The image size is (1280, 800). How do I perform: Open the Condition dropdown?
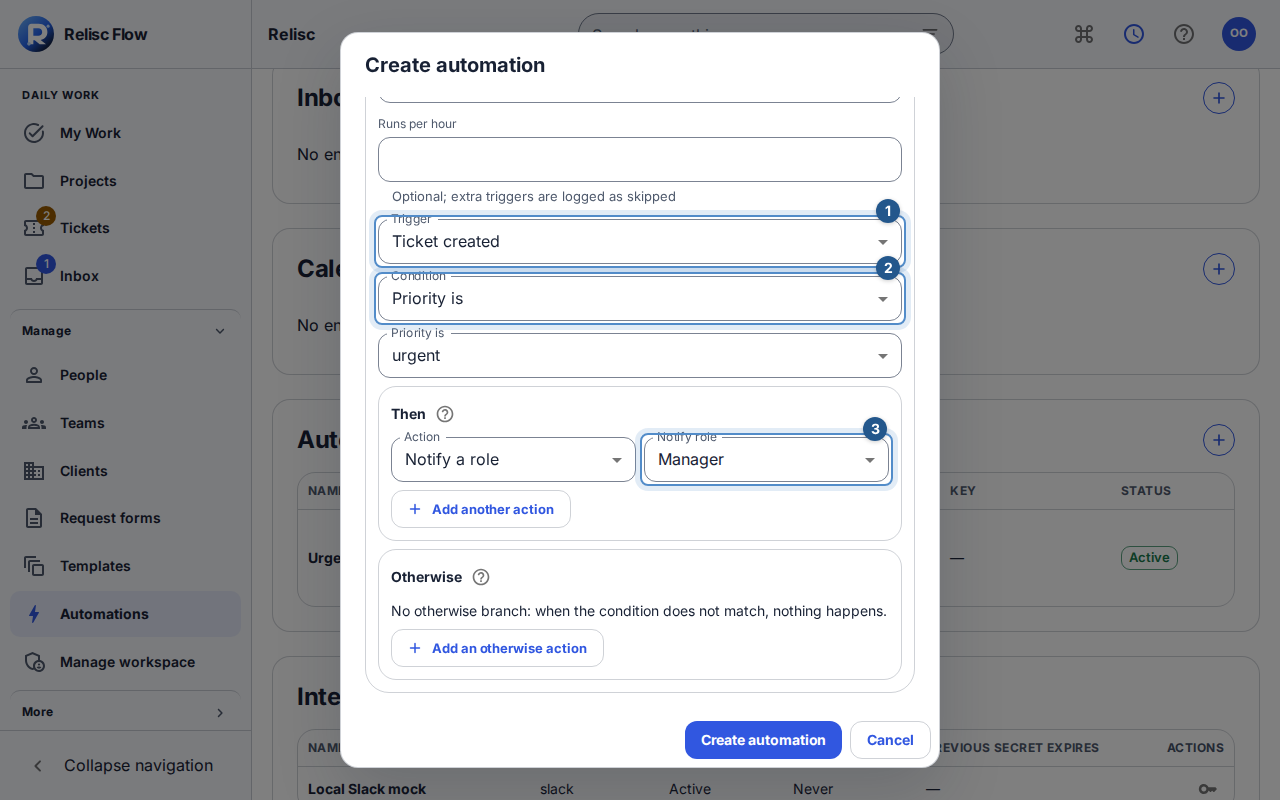640,299
